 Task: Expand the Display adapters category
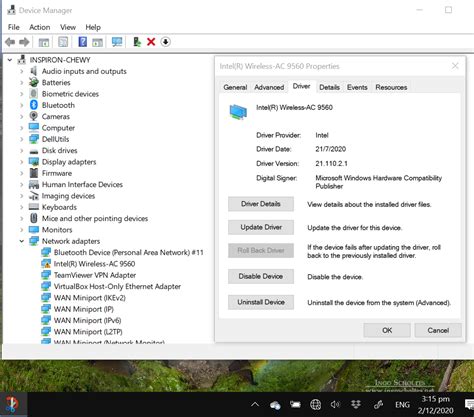[x=22, y=162]
